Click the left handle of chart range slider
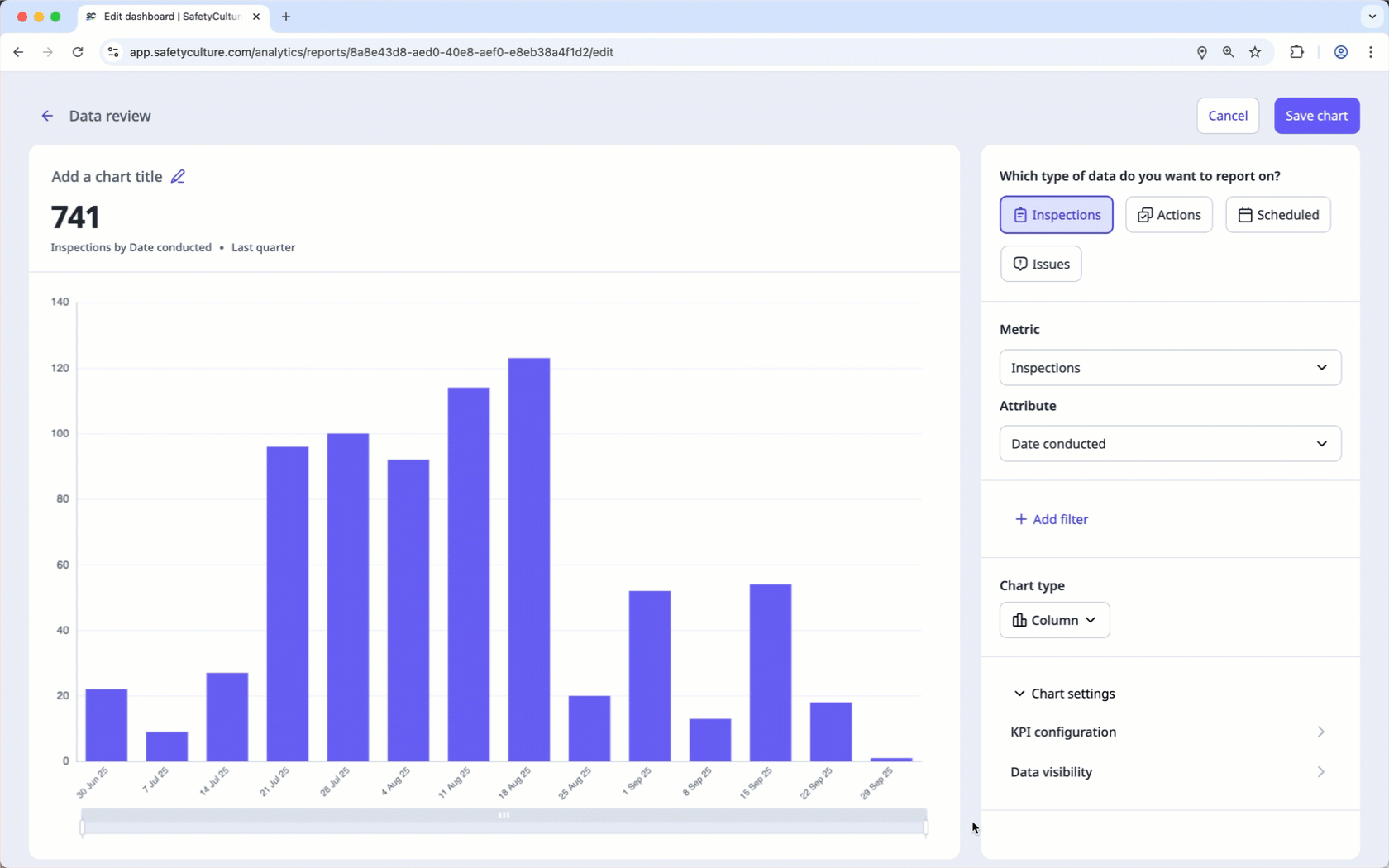1389x868 pixels. coord(82,826)
